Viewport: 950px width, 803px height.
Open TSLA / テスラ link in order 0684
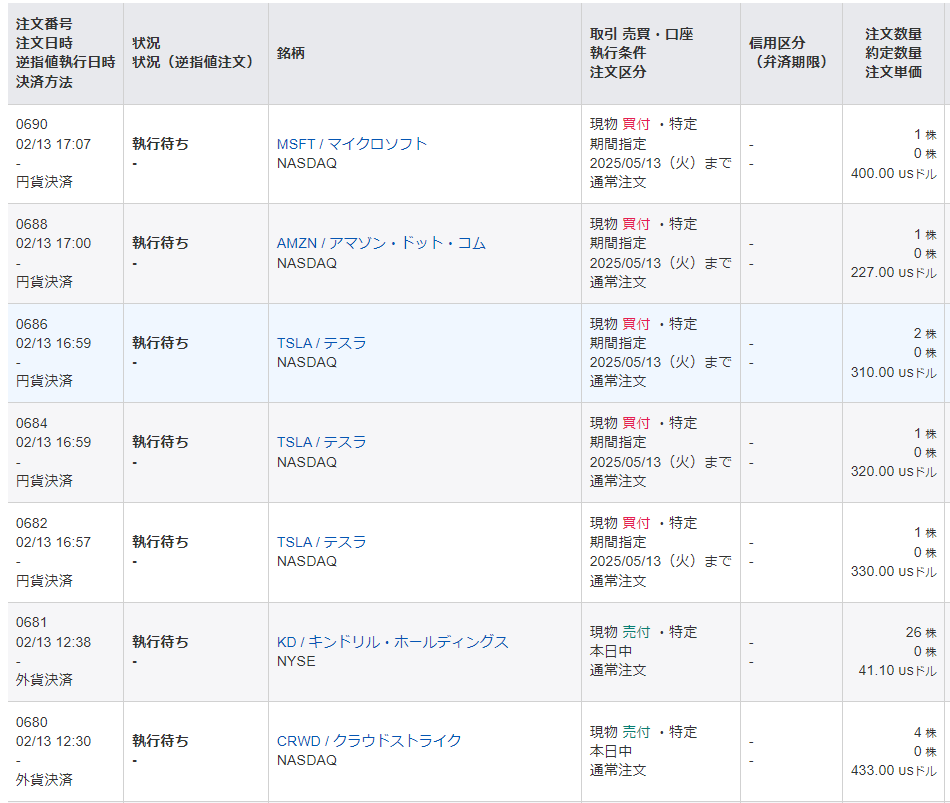[321, 442]
